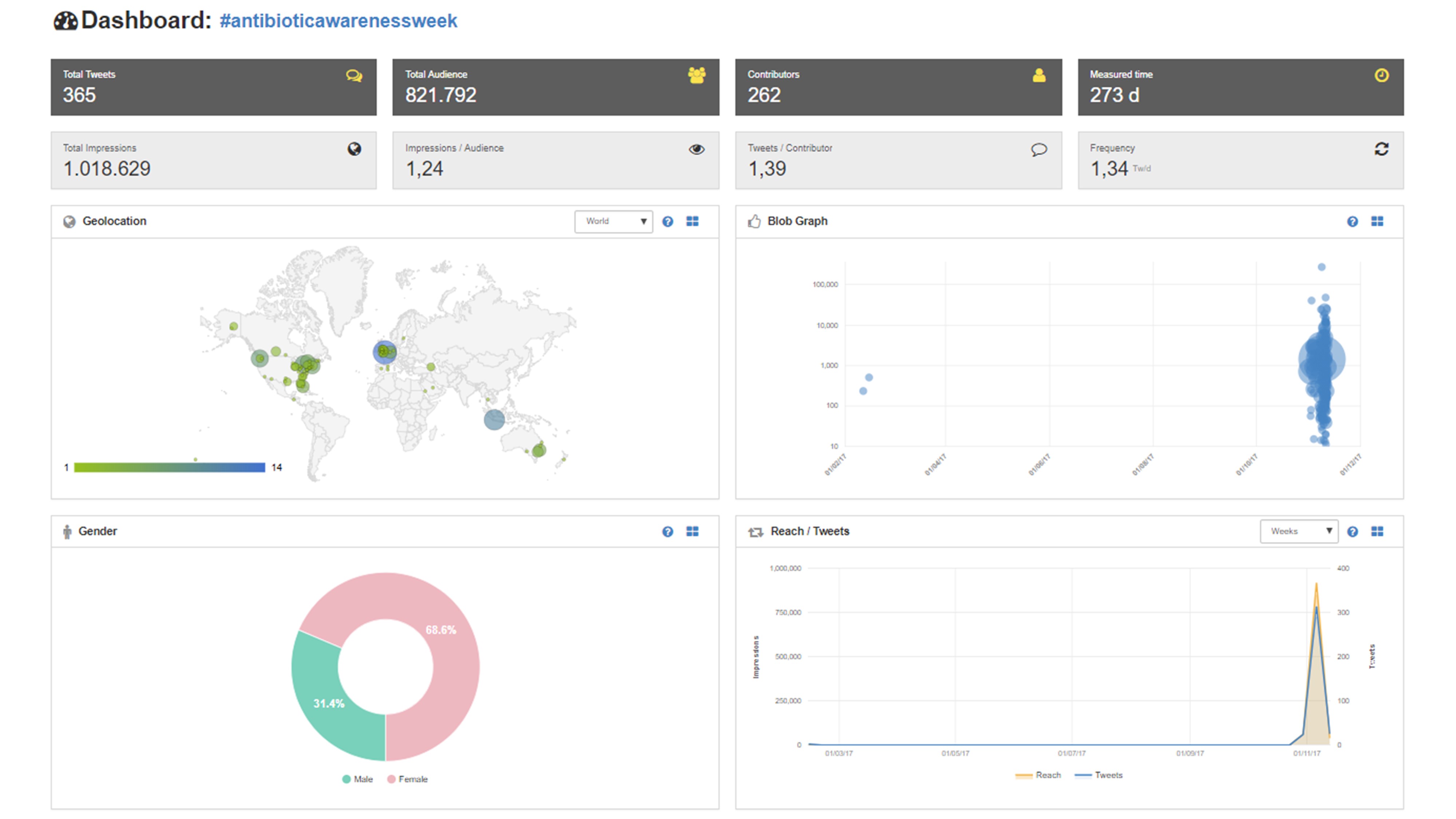Click the Blob Graph grid view icon
This screenshot has height=819, width=1456.
(x=1377, y=222)
